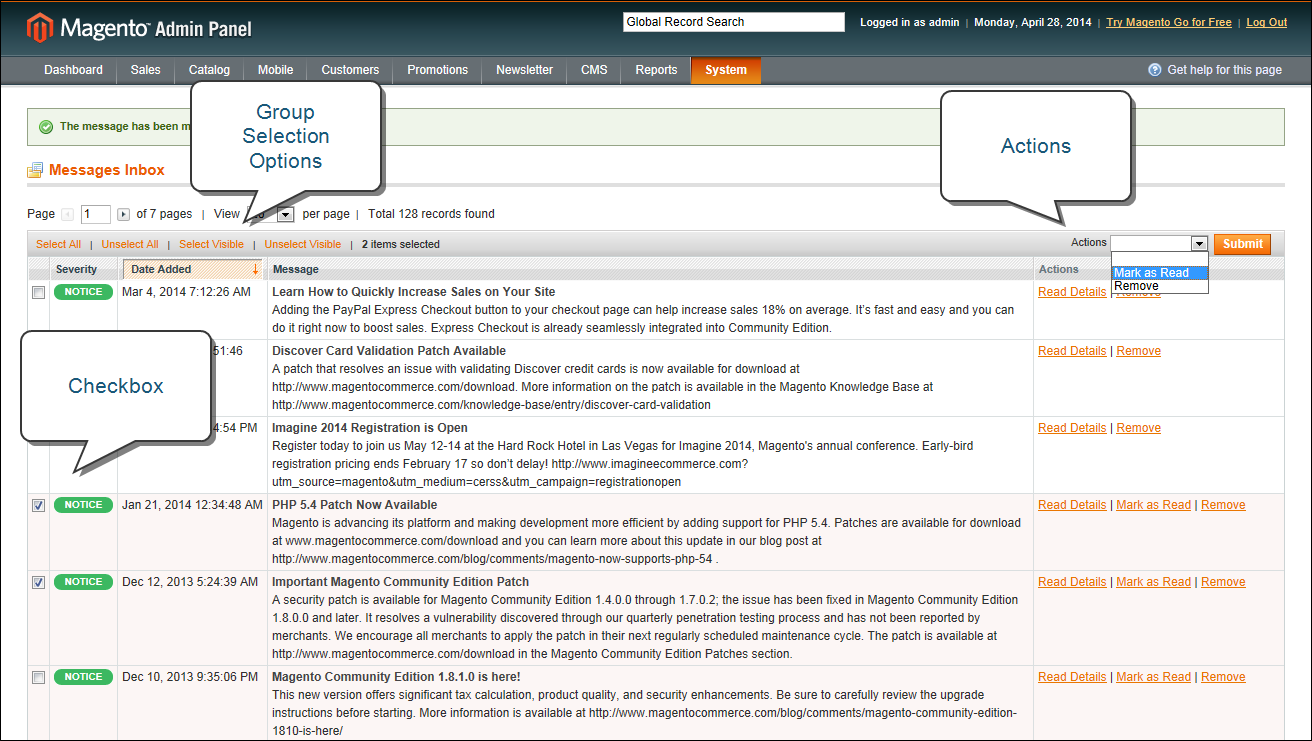Click Get help for this page
The width and height of the screenshot is (1312, 741).
click(1224, 70)
